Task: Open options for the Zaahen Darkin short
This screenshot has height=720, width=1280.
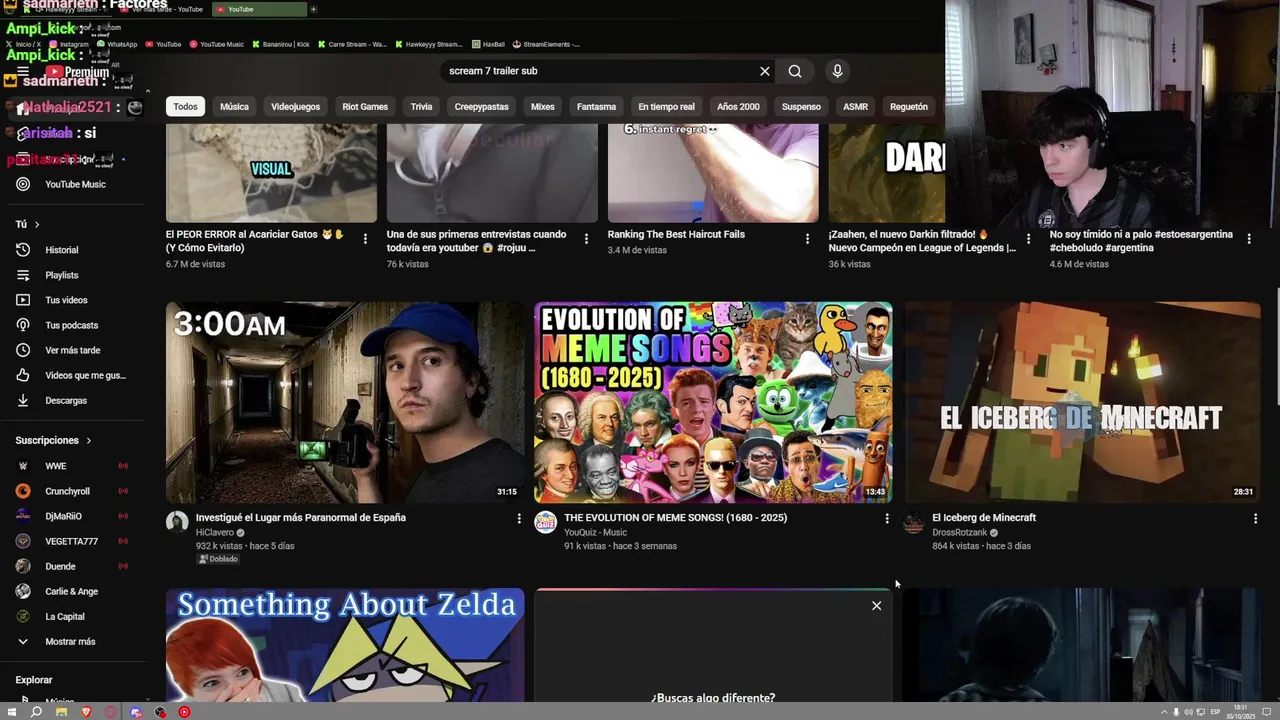Action: pyautogui.click(x=1028, y=239)
